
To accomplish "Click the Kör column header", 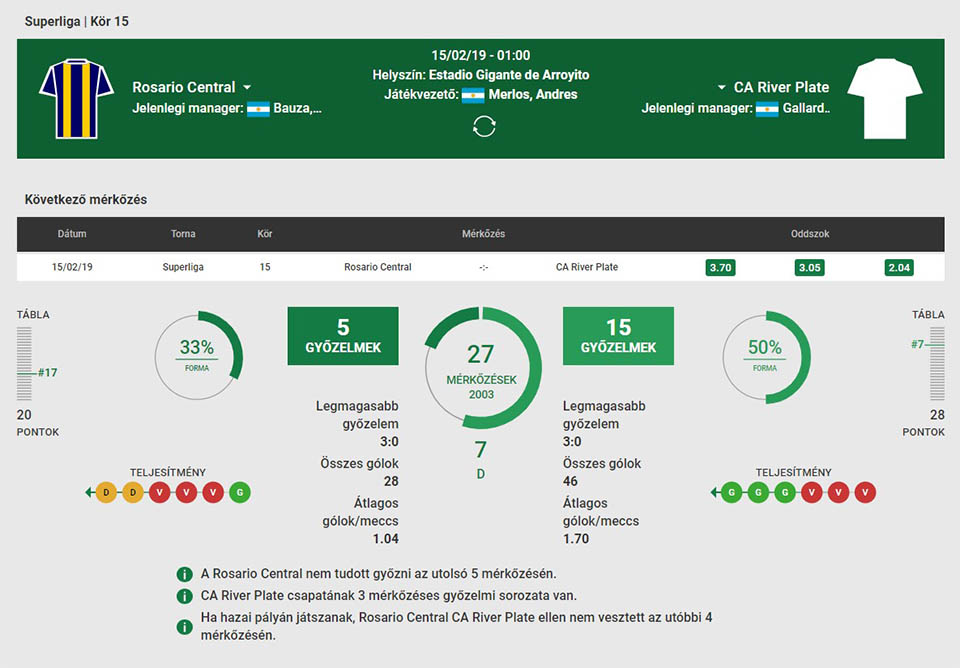I will point(264,234).
